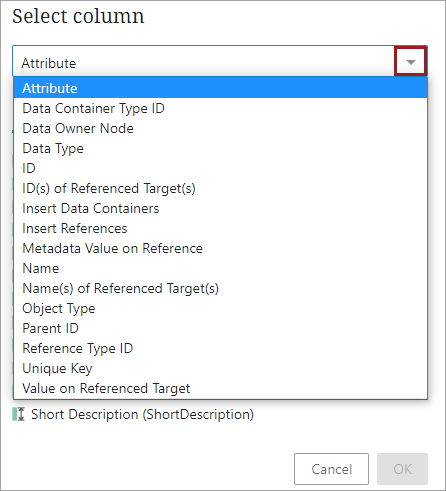446x491 pixels.
Task: Pick Metadata Value on Reference
Action: point(220,248)
